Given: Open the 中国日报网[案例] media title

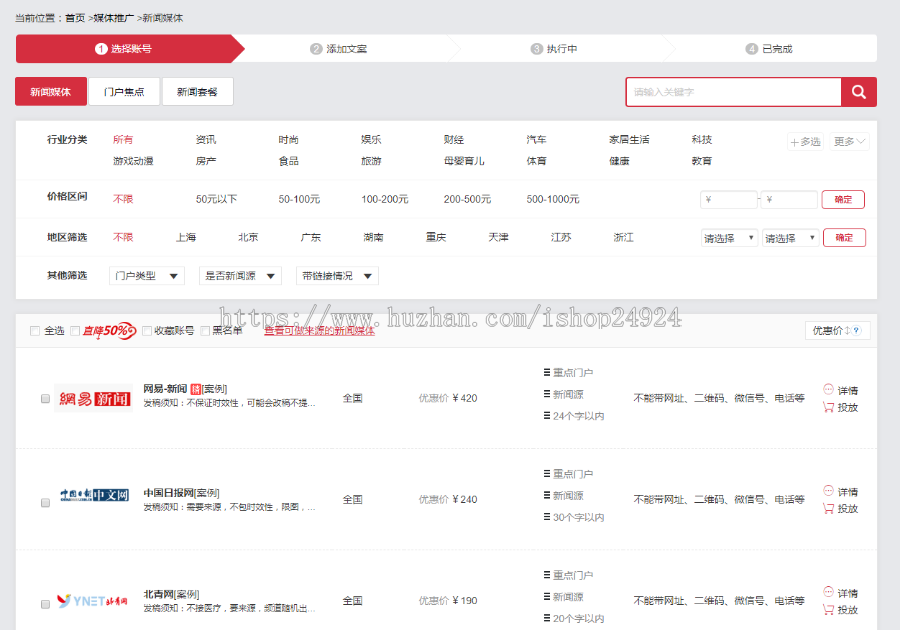Looking at the screenshot, I should (x=181, y=493).
